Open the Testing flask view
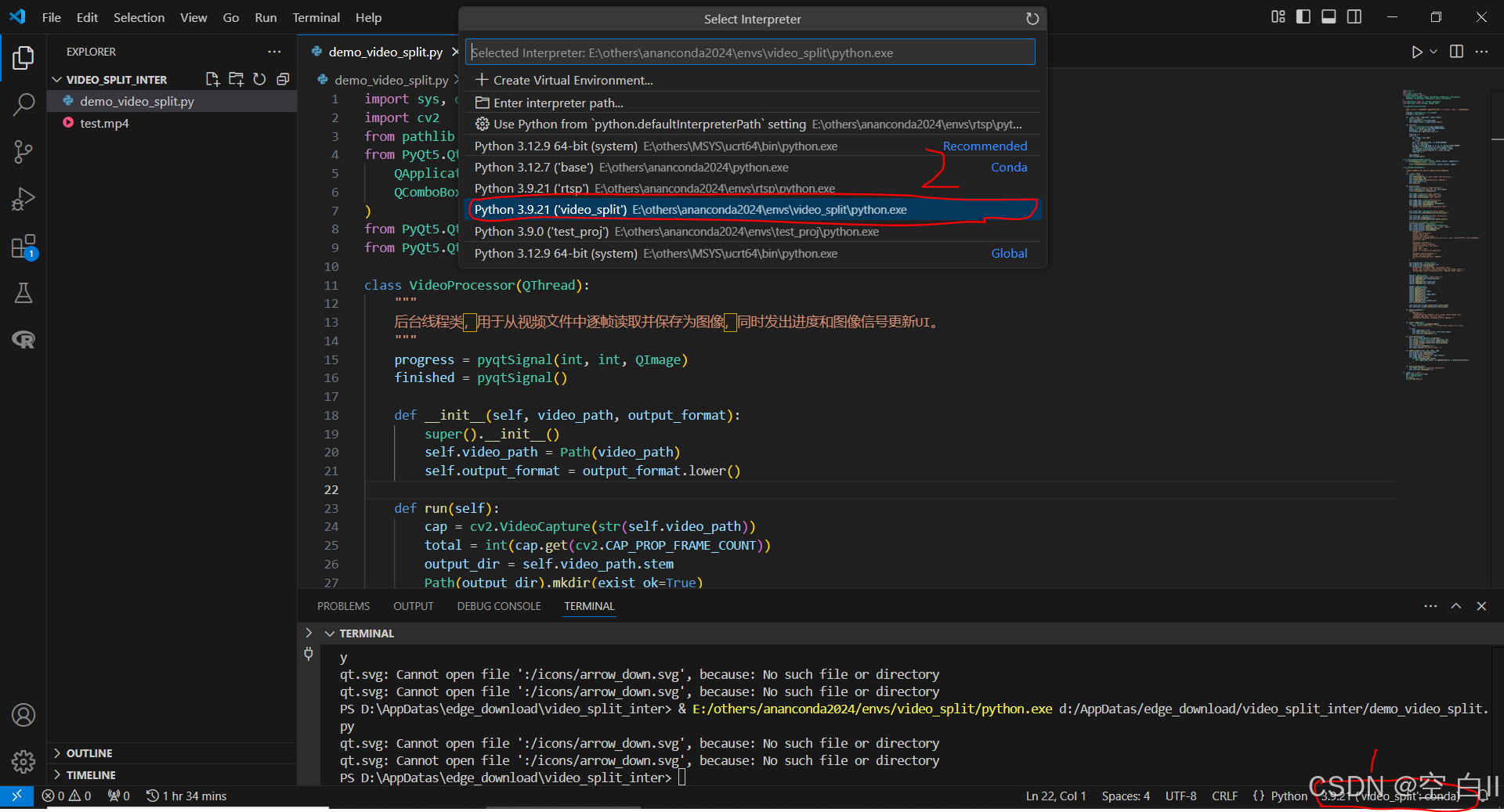The width and height of the screenshot is (1504, 812). (23, 293)
